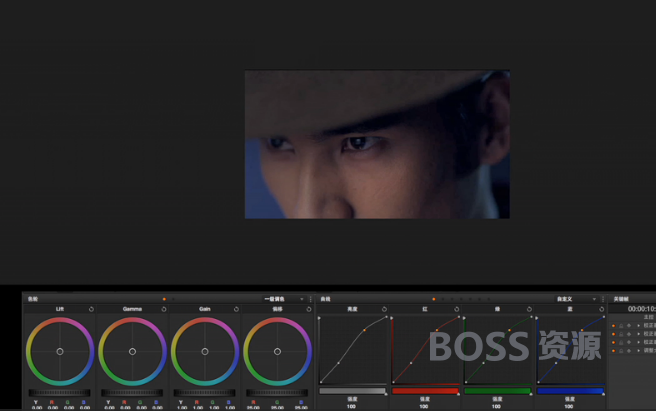Reset the 蓝 blue curve
This screenshot has width=656, height=411.
(602, 309)
